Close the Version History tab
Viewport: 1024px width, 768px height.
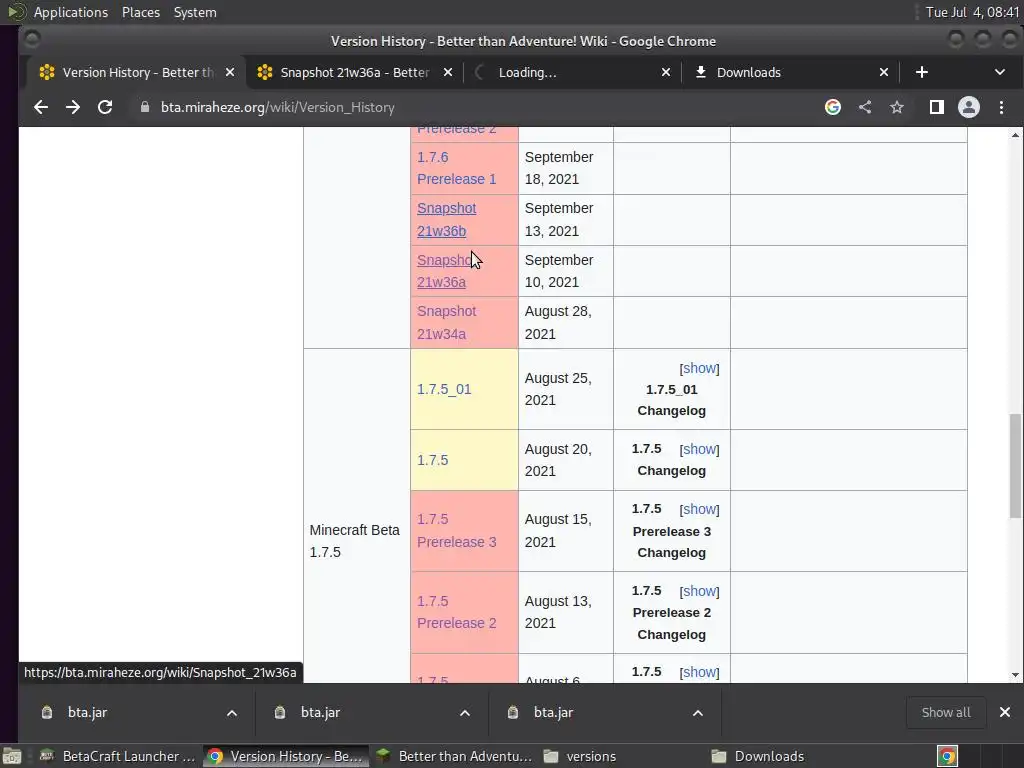(230, 72)
